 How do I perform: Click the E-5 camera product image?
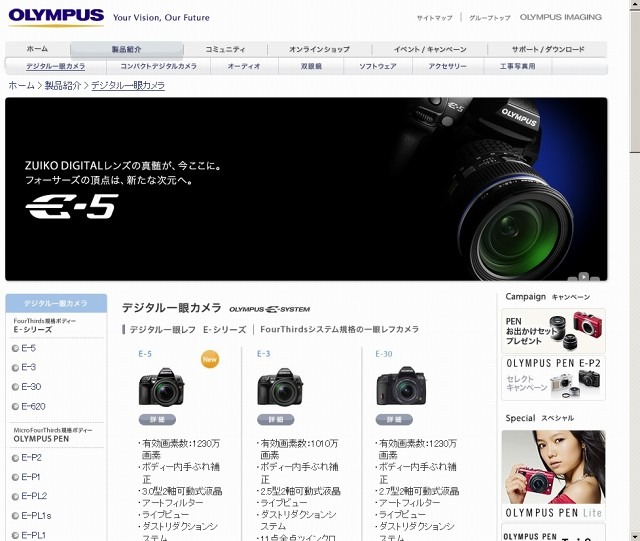pos(162,387)
